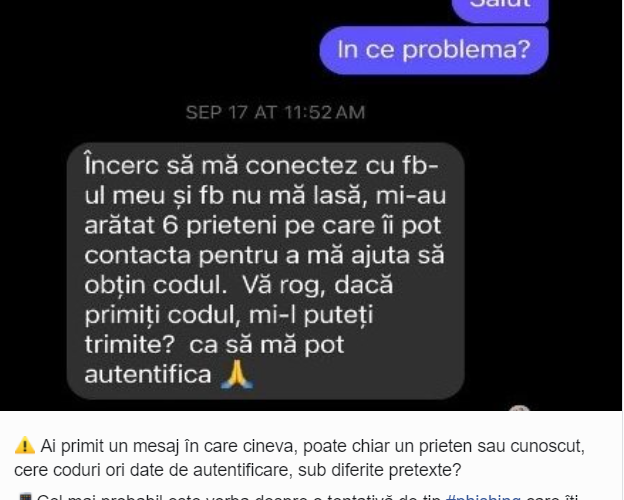The height and width of the screenshot is (500, 624).
Task: Select the partially visible "Salut" bubble
Action: point(500,10)
